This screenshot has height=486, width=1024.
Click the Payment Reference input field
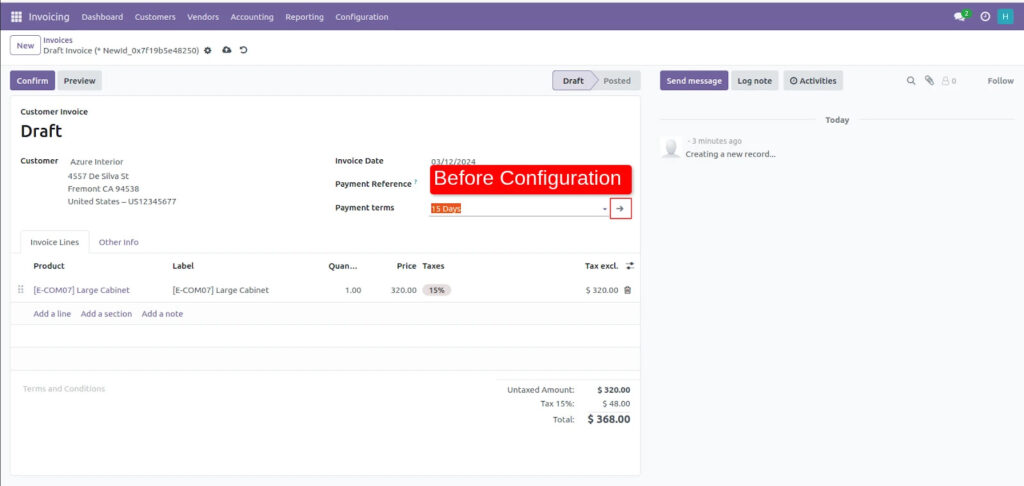tap(520, 185)
